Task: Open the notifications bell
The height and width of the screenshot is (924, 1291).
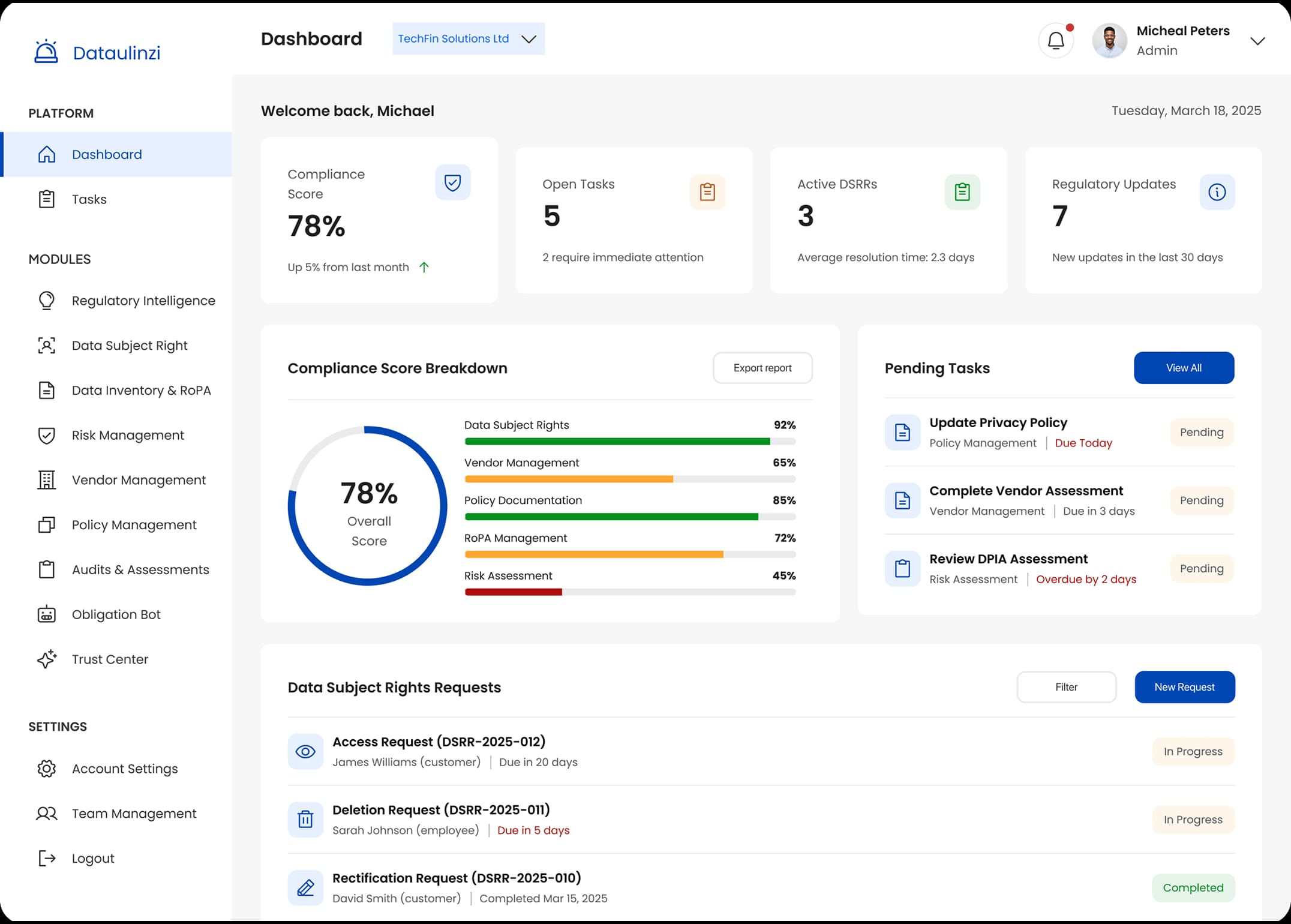Action: 1056,40
